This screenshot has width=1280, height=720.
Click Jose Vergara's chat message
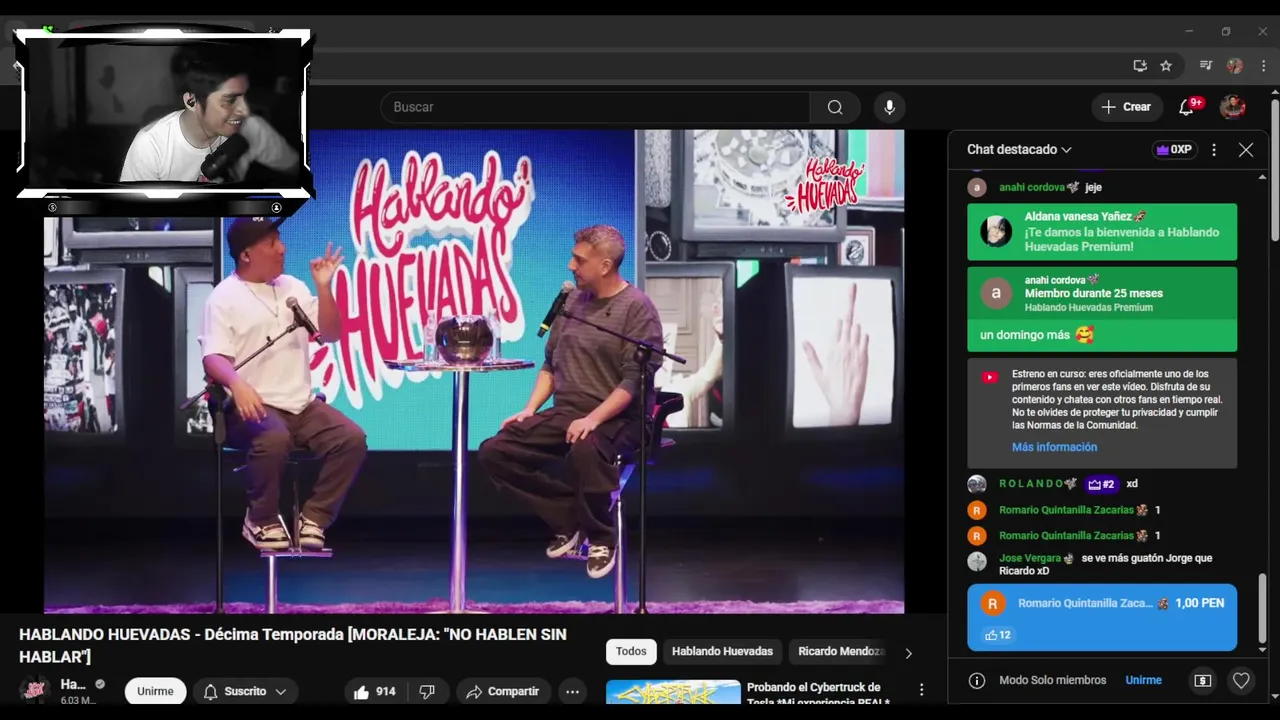point(1102,564)
